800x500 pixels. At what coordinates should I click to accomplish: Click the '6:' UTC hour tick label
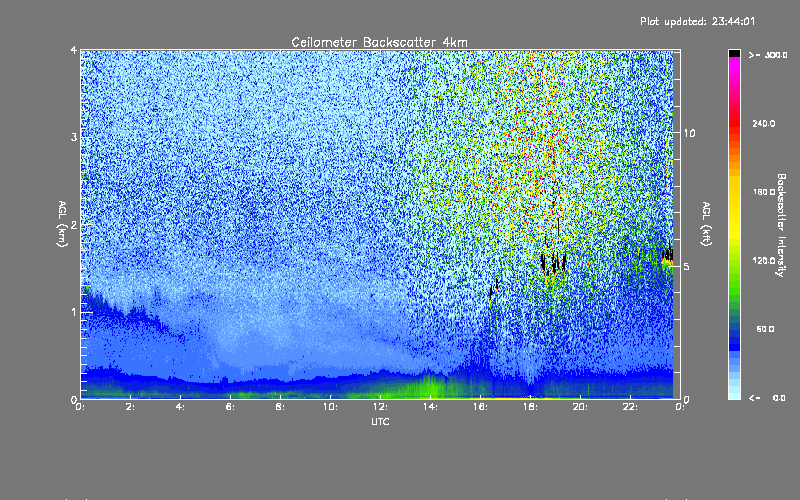pyautogui.click(x=230, y=407)
